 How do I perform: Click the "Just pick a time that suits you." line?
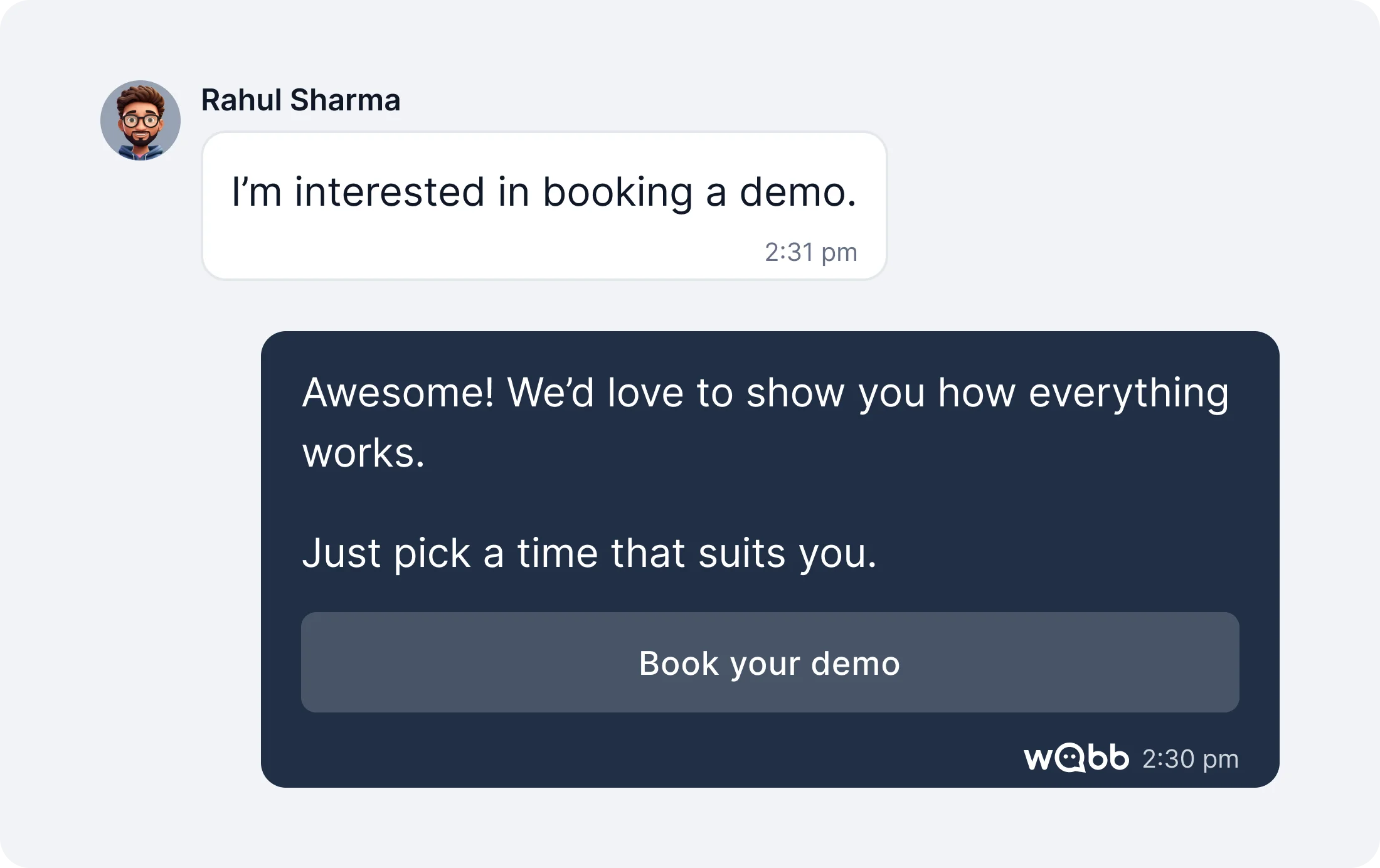589,553
